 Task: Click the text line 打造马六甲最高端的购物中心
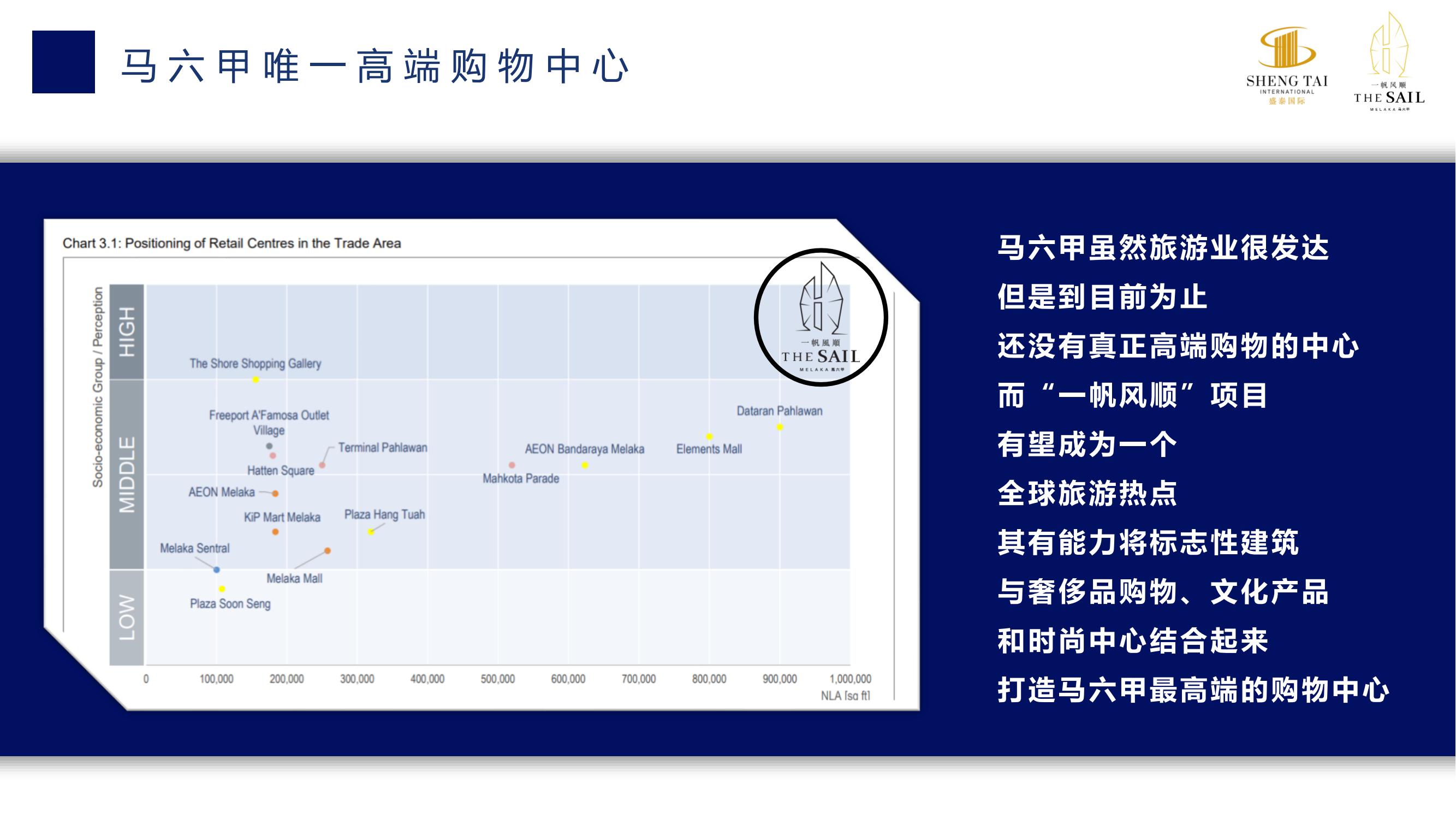(x=1194, y=690)
